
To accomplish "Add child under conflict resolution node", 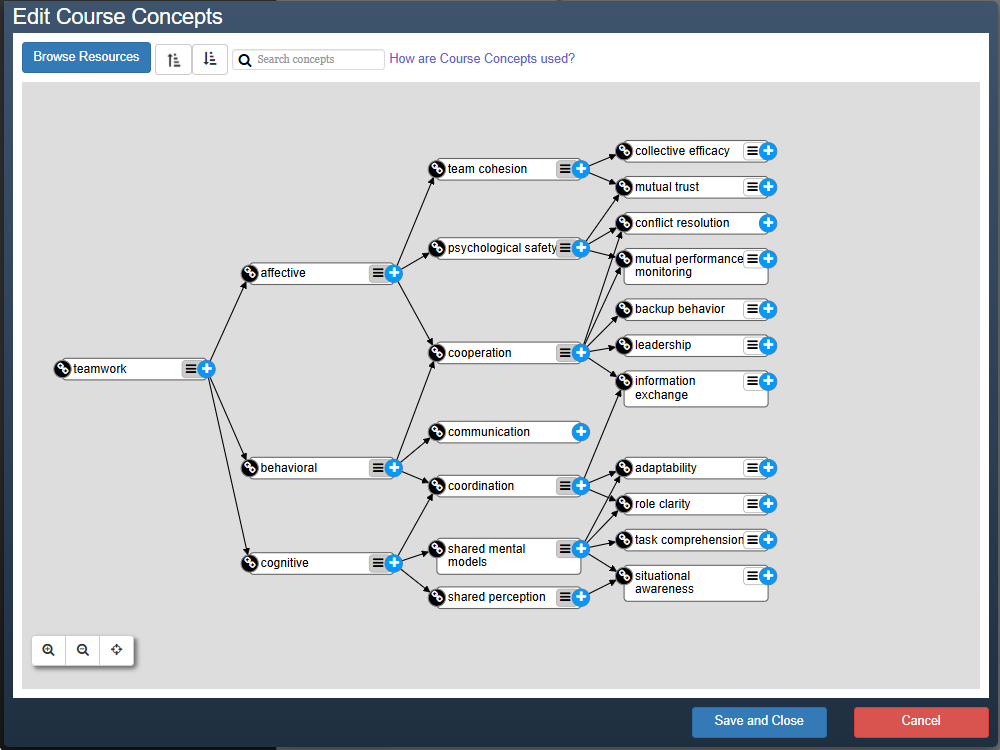I will 768,223.
